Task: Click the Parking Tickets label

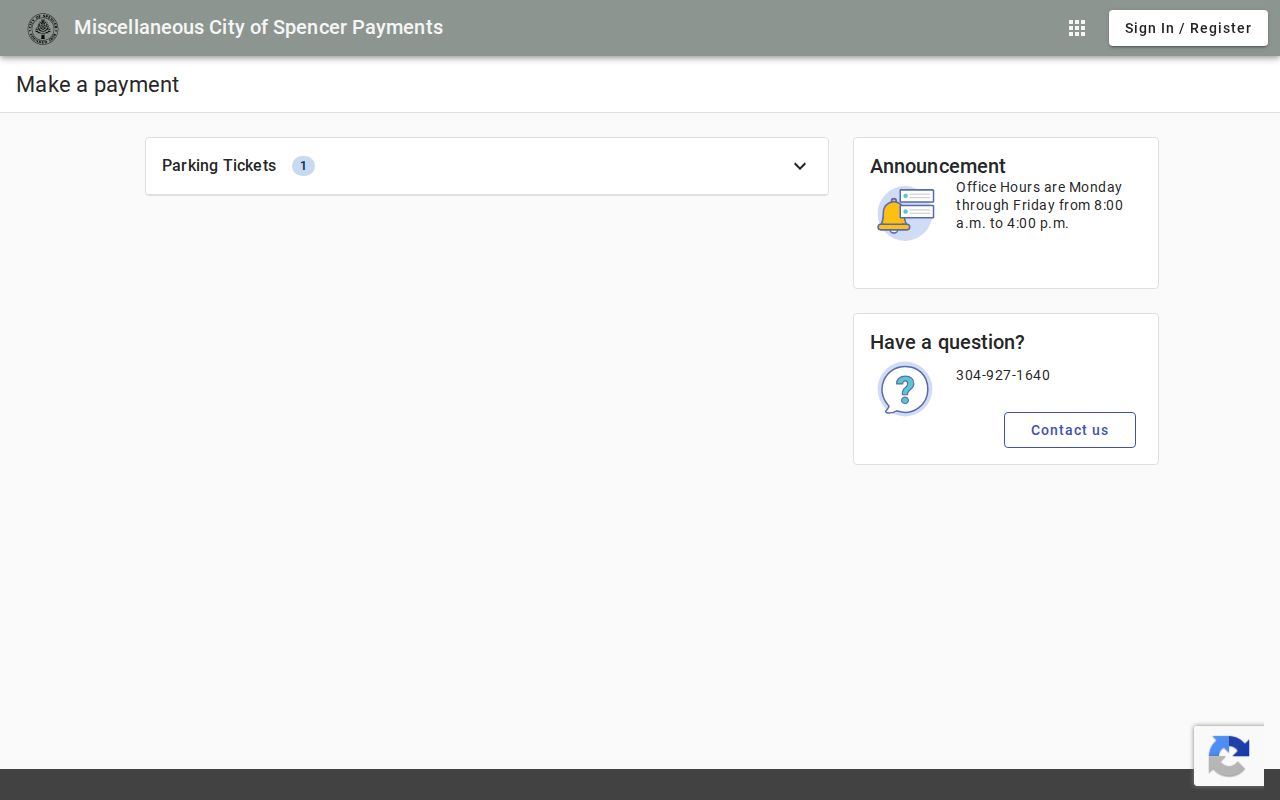Action: pyautogui.click(x=219, y=166)
